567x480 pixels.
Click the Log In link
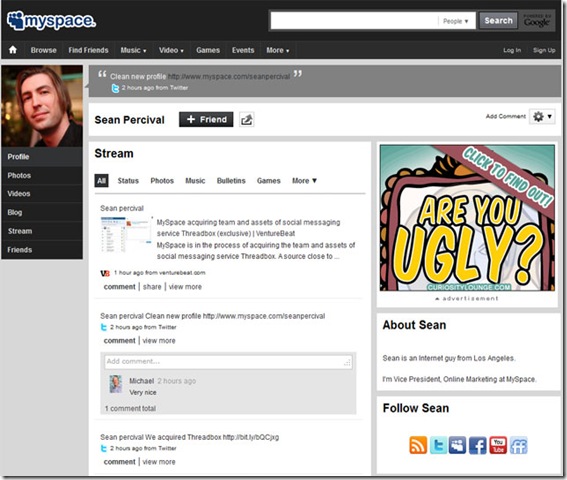pos(512,50)
